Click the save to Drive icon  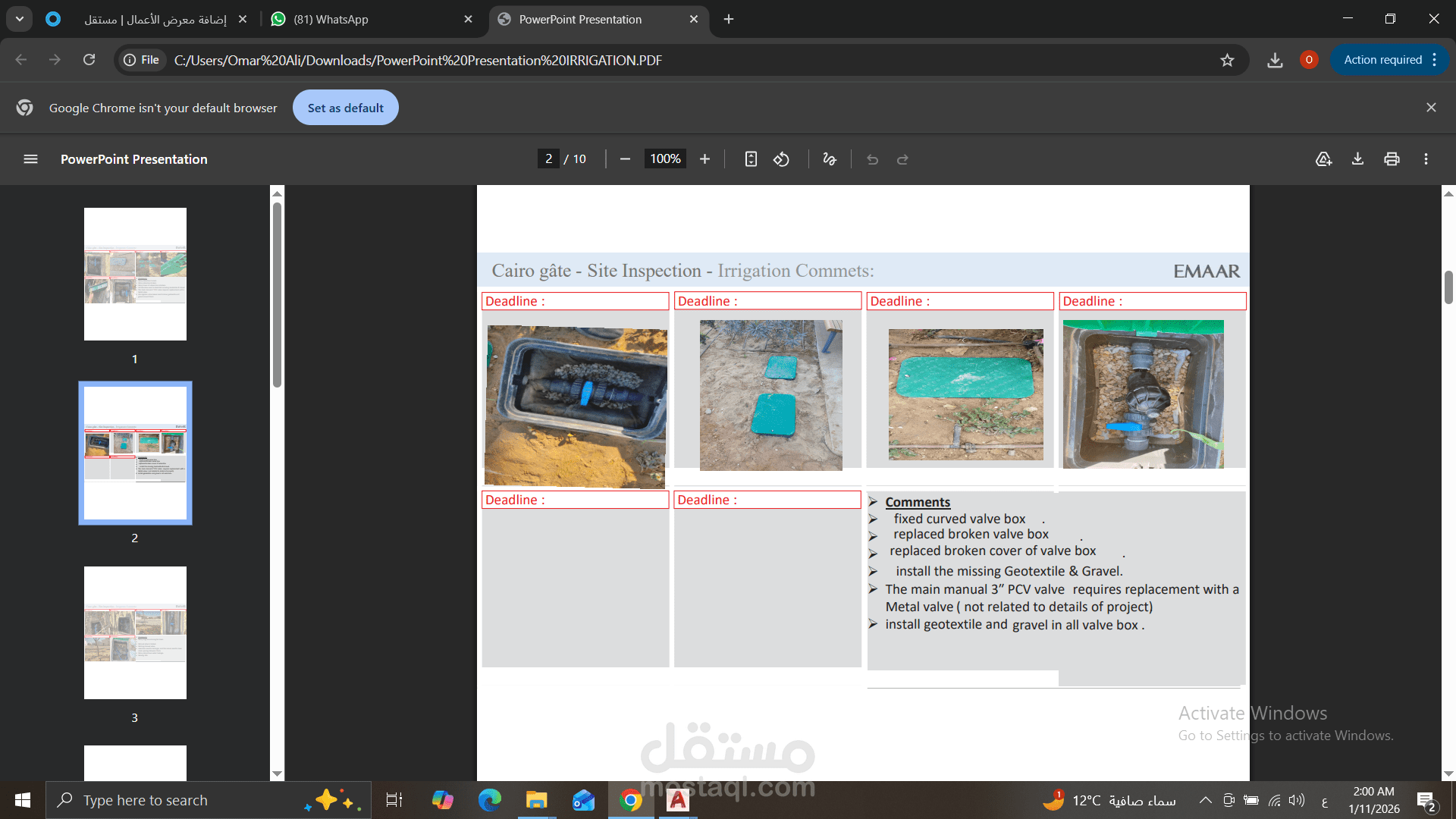click(1323, 159)
